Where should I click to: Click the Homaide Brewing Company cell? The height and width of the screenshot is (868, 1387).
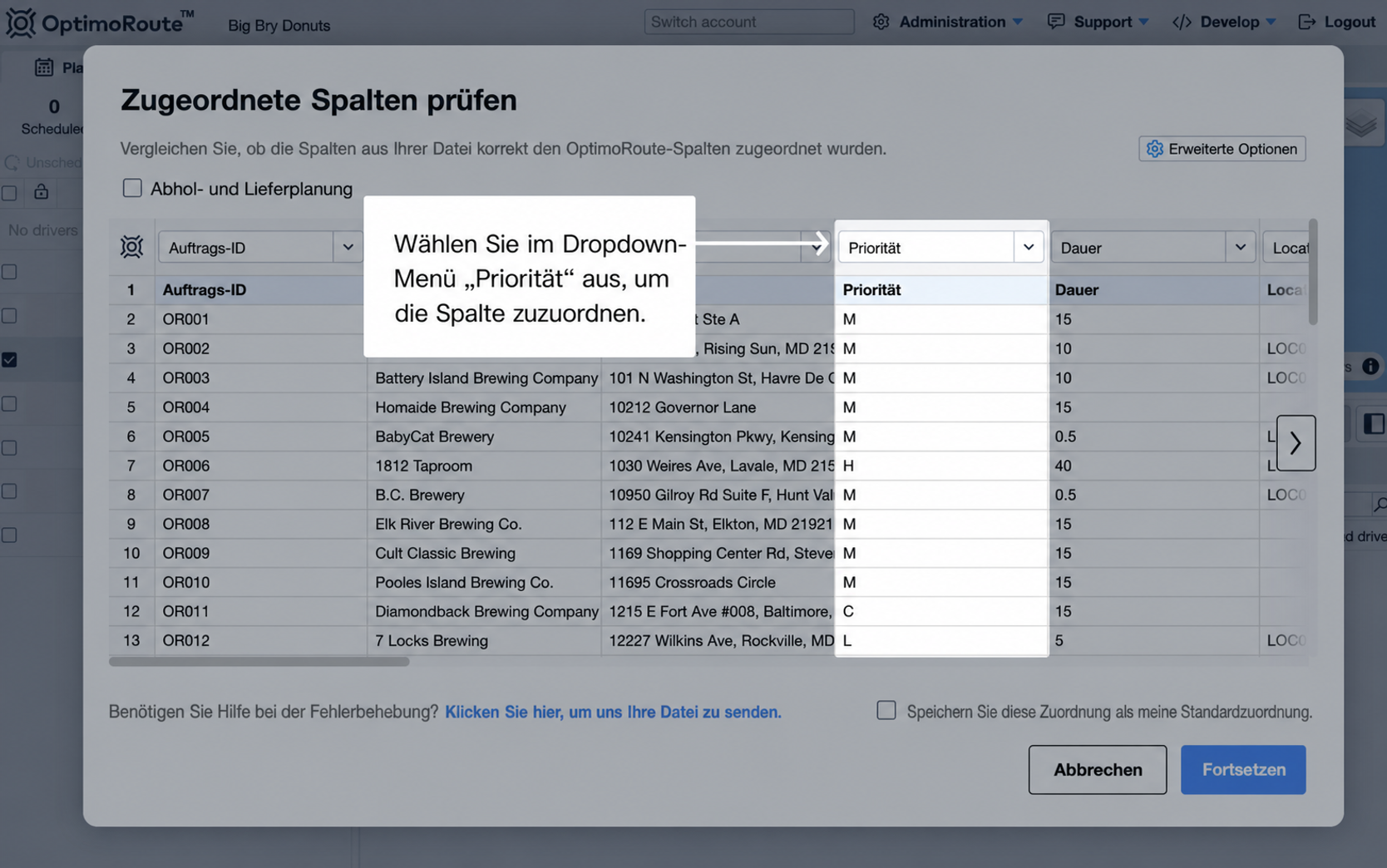pyautogui.click(x=484, y=407)
